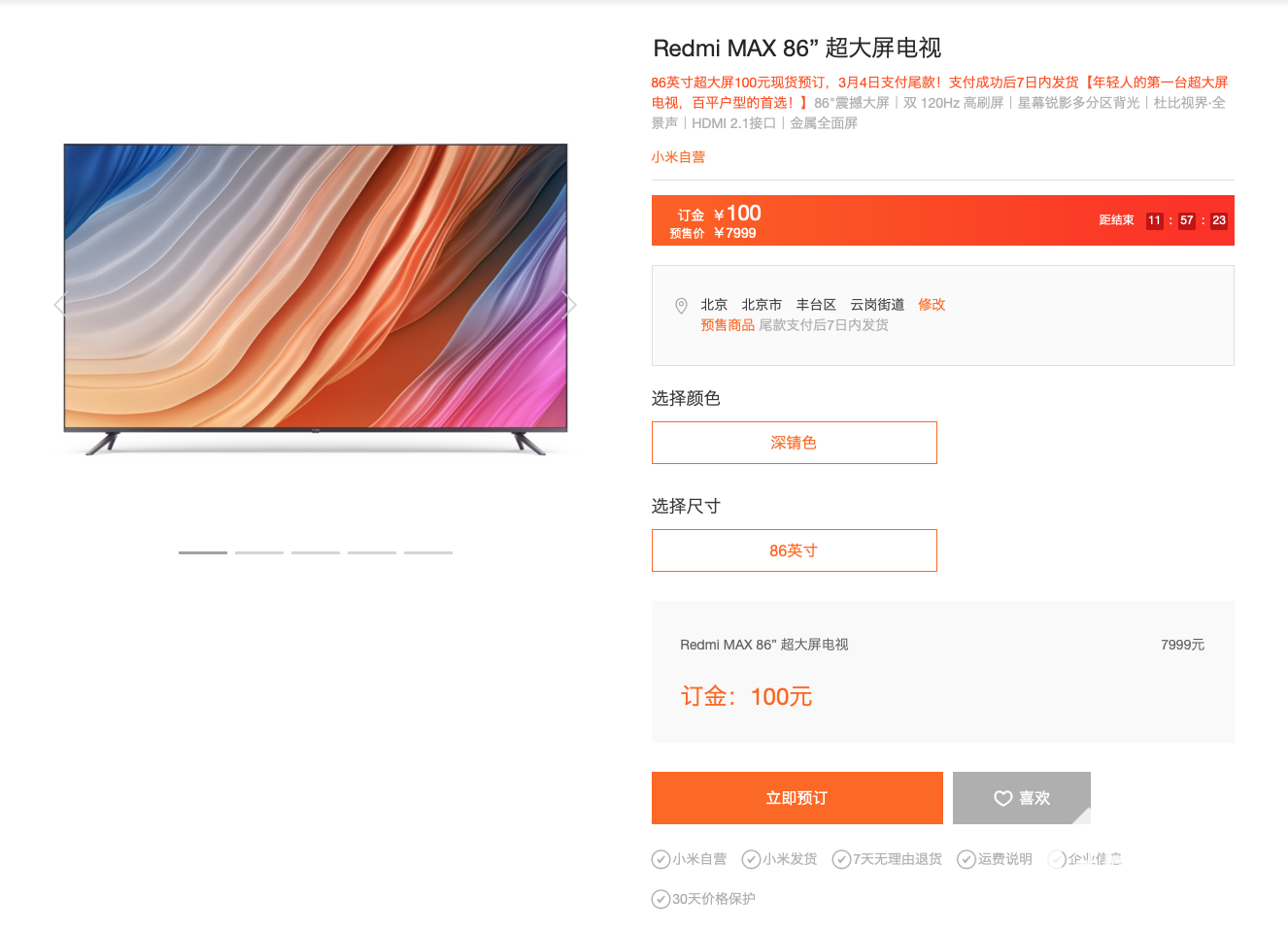Click the location pin icon beside 北京
Screen dimensions: 1288x932
pos(681,306)
